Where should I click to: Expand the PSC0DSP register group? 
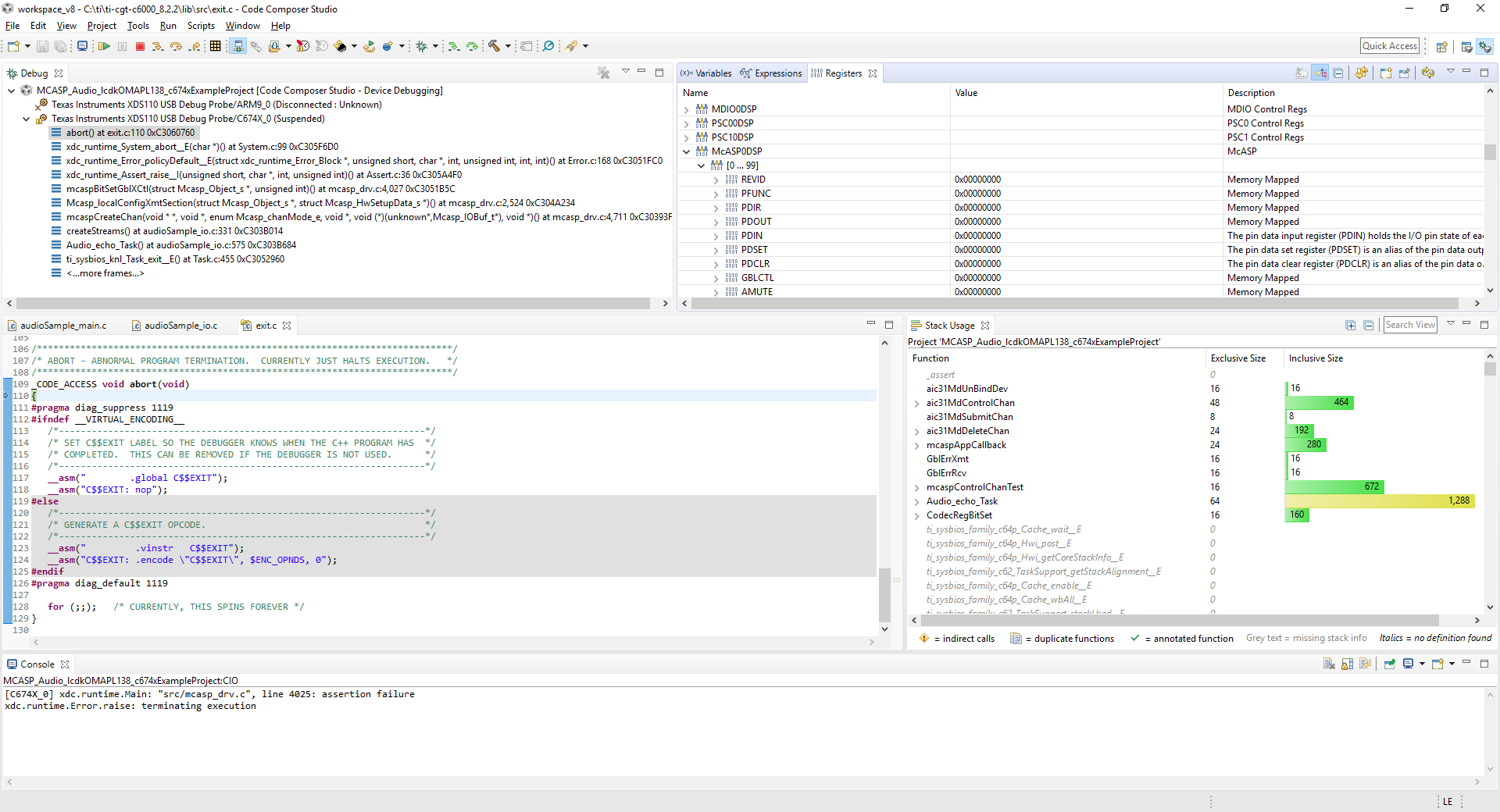(x=687, y=123)
